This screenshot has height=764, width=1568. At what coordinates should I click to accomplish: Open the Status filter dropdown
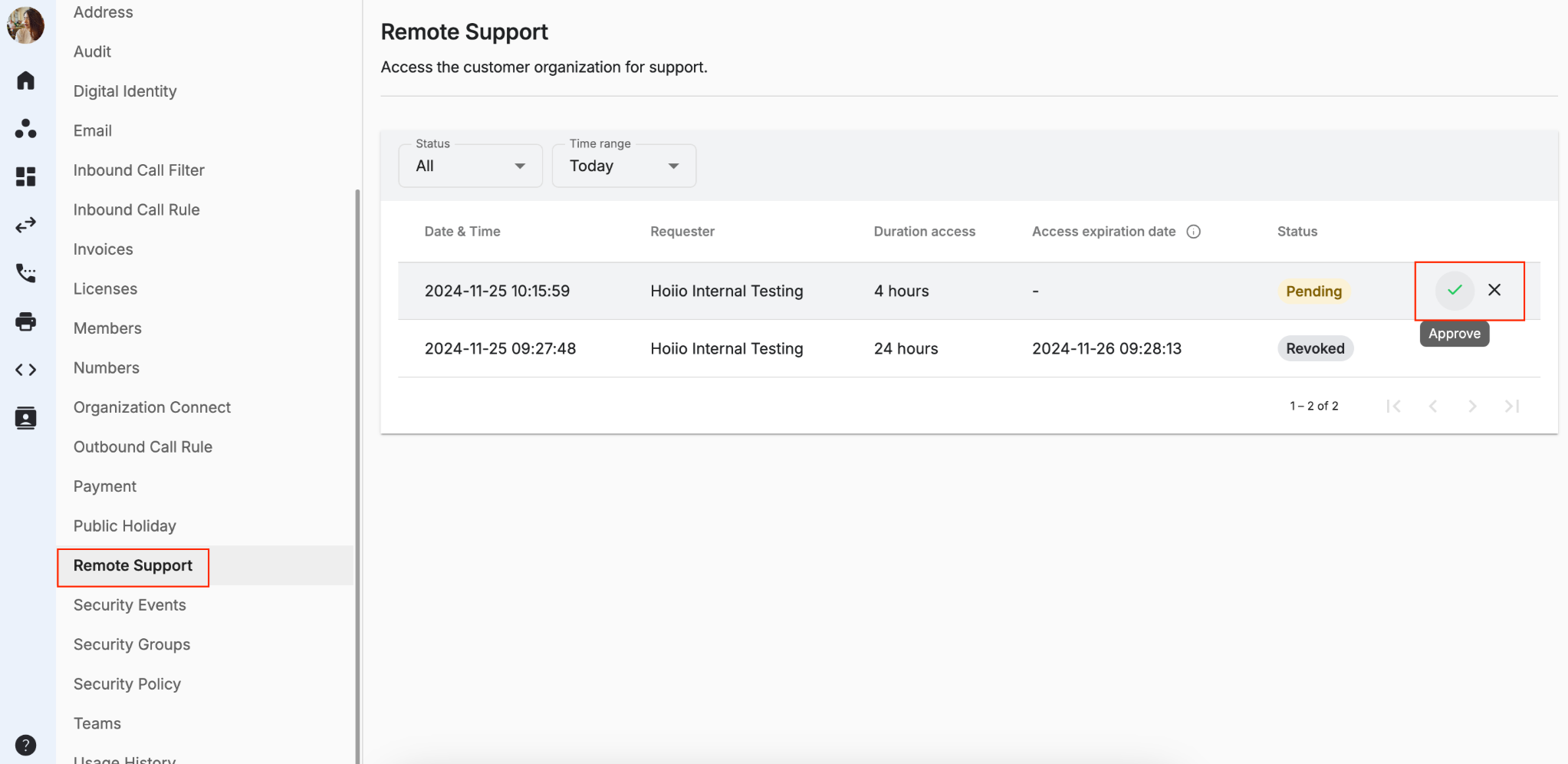coord(470,166)
